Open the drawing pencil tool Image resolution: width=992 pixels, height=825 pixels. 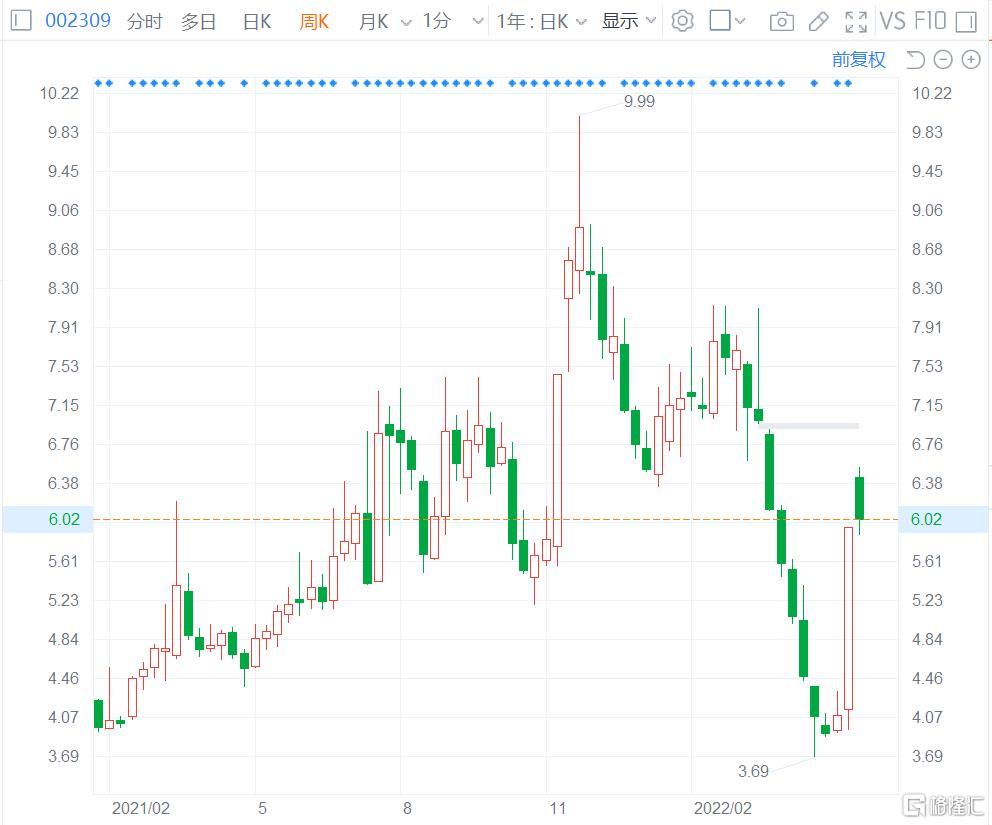pyautogui.click(x=819, y=22)
